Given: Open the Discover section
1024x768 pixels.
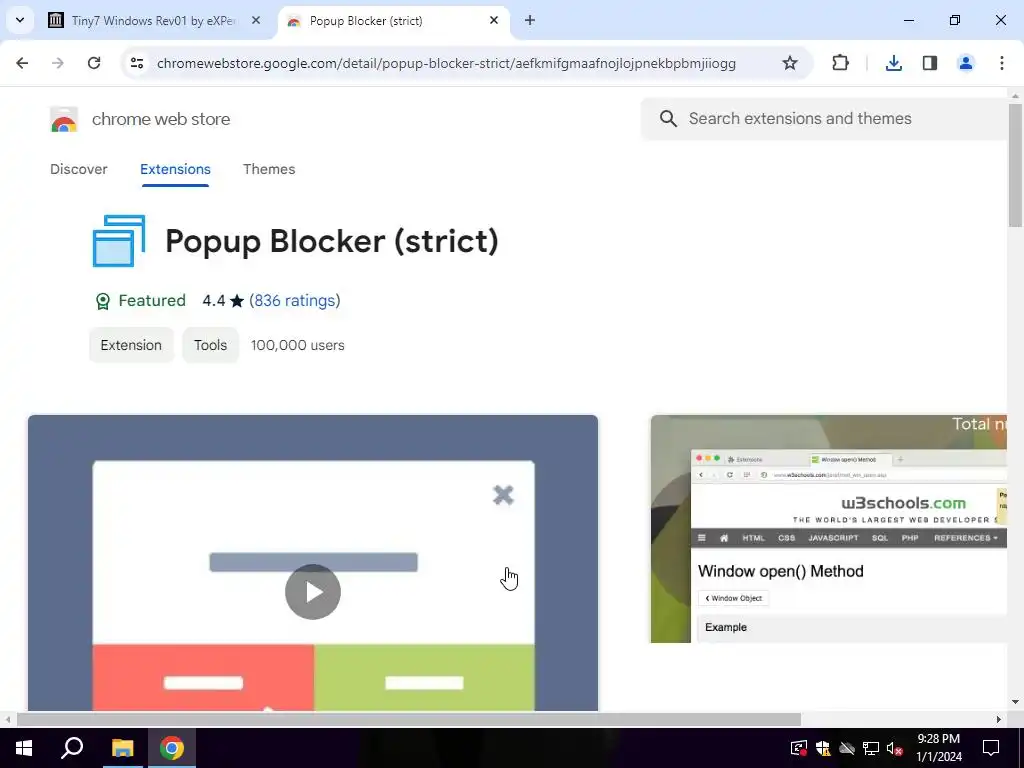Looking at the screenshot, I should (x=78, y=169).
